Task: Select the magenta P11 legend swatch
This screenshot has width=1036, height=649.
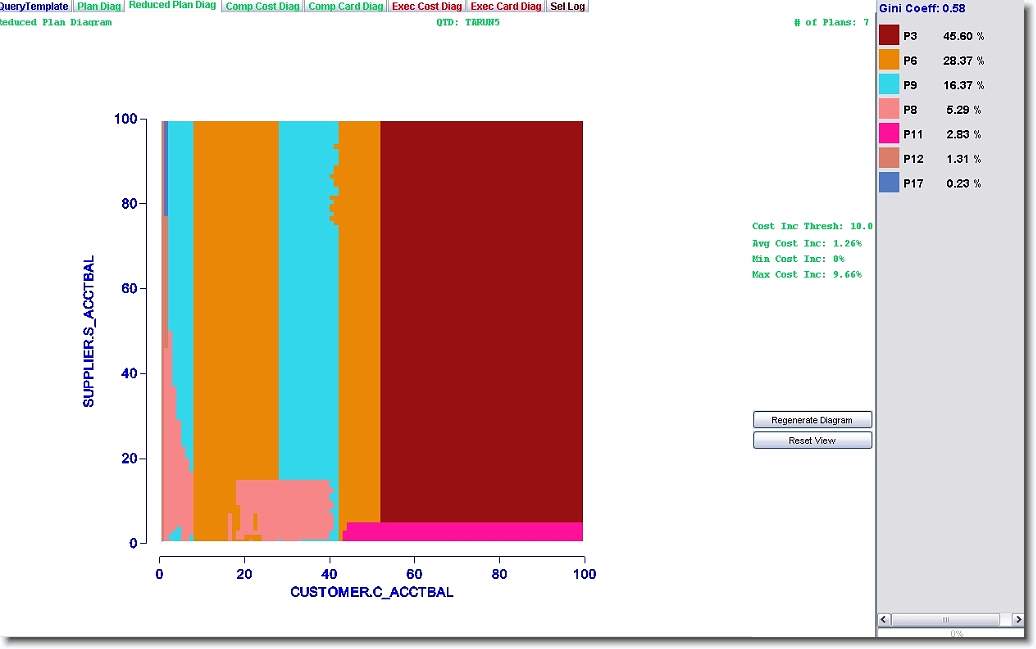Action: tap(889, 134)
